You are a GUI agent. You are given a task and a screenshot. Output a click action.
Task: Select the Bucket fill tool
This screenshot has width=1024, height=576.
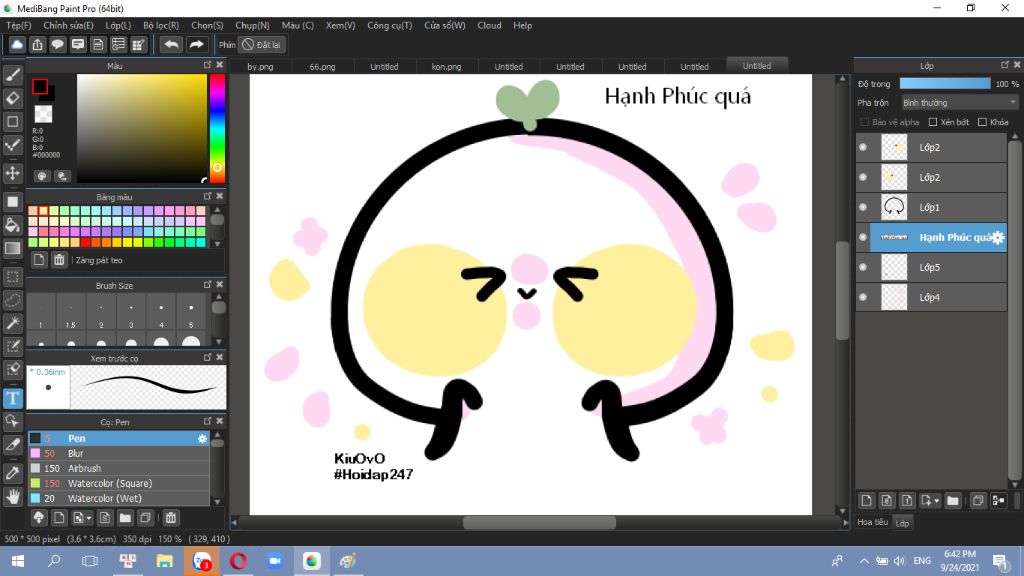click(12, 225)
